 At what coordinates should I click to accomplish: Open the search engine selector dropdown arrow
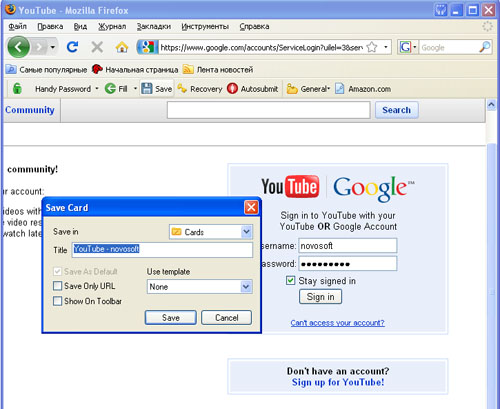point(415,47)
